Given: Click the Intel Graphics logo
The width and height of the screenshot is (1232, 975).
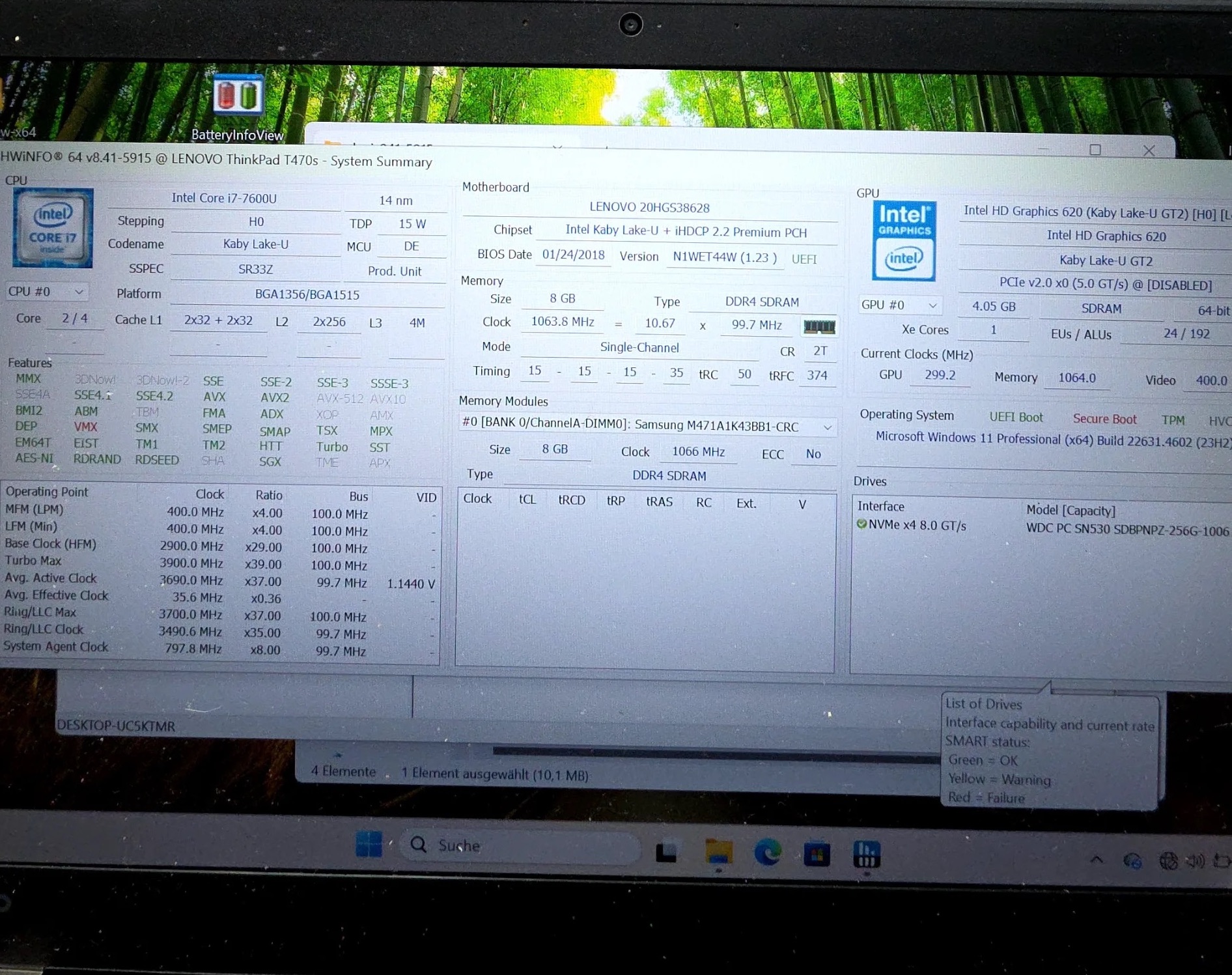Looking at the screenshot, I should tap(904, 241).
